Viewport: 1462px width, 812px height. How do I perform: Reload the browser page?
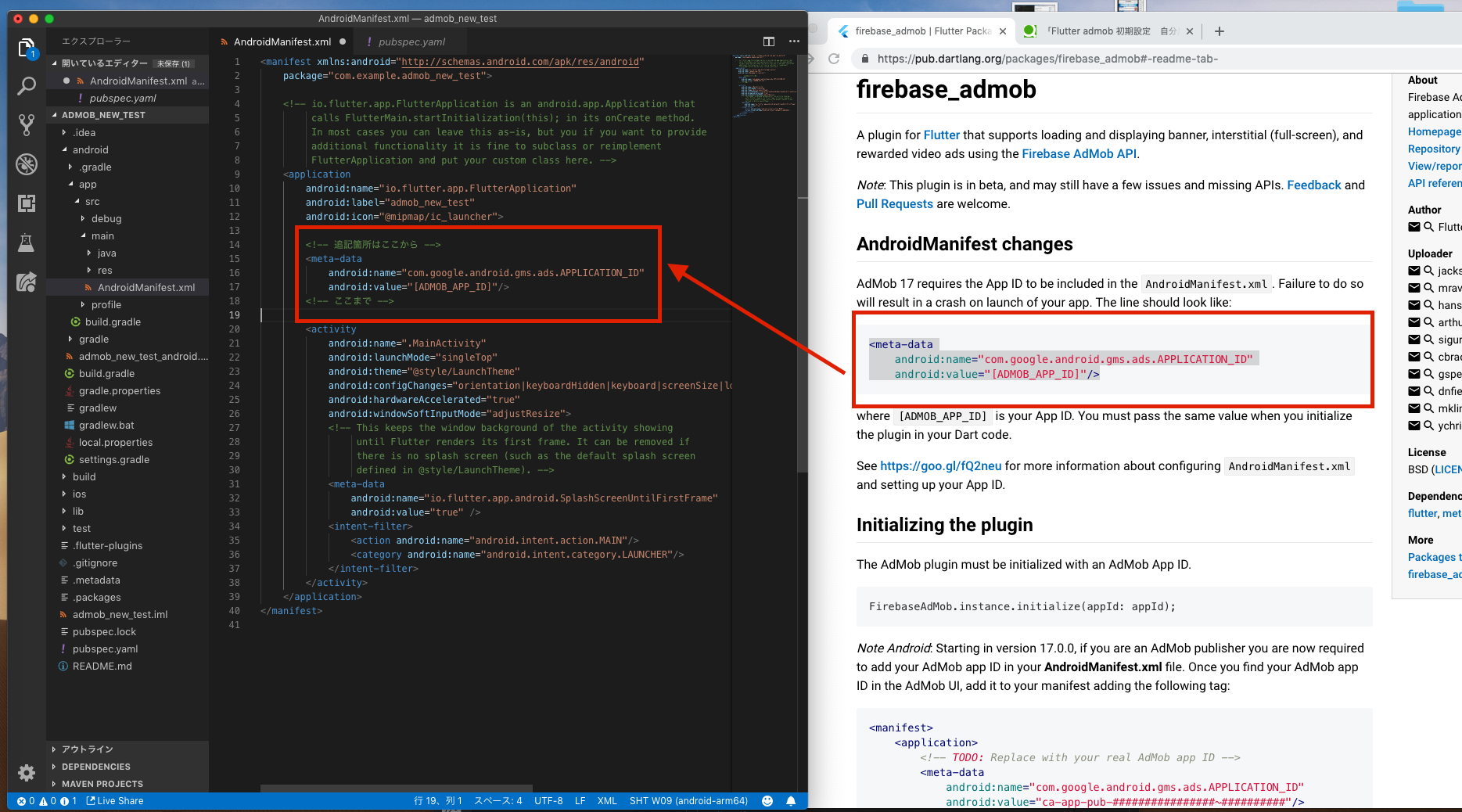click(834, 59)
